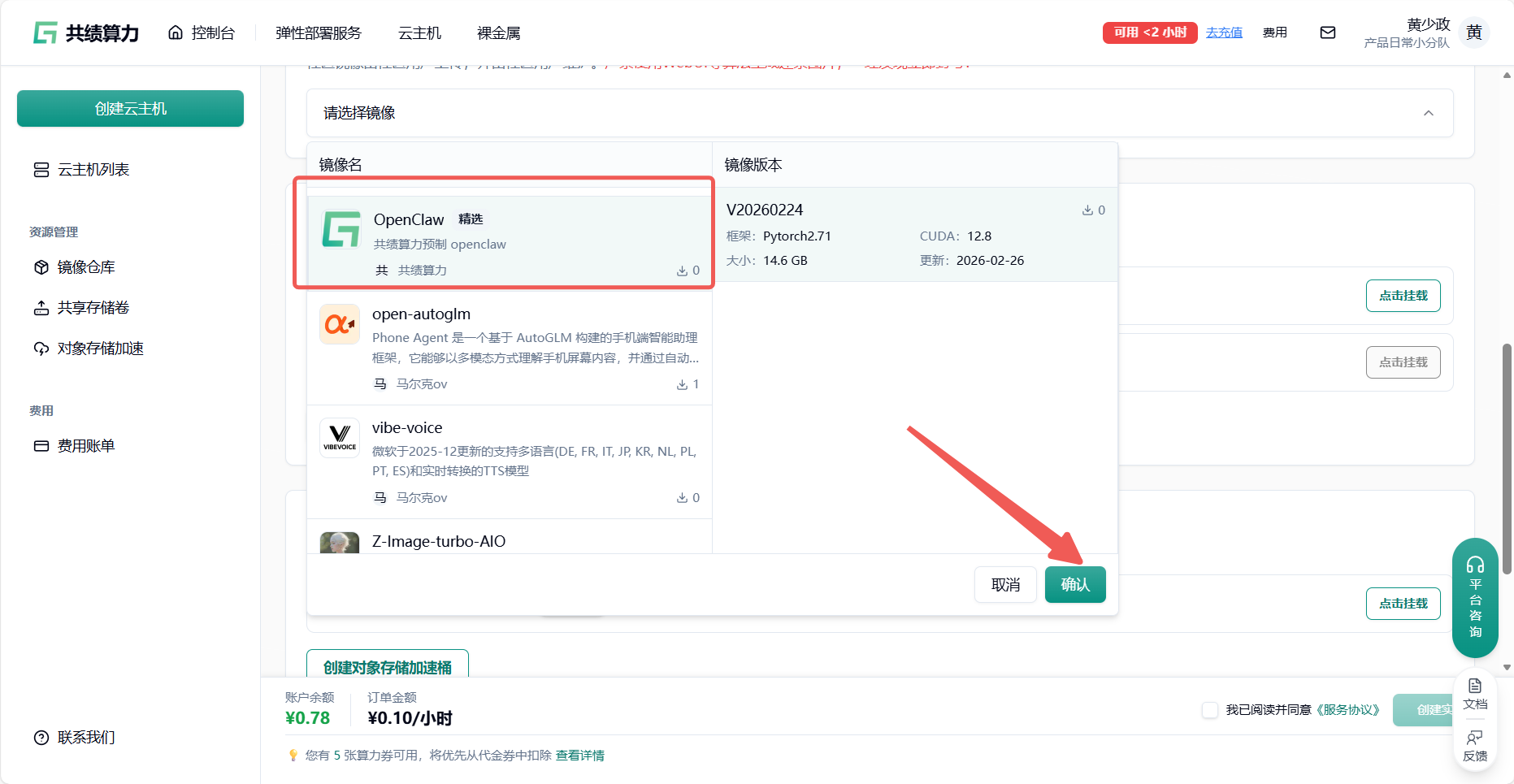Check the service agreement checkbox
This screenshot has height=784, width=1514.
[1210, 710]
